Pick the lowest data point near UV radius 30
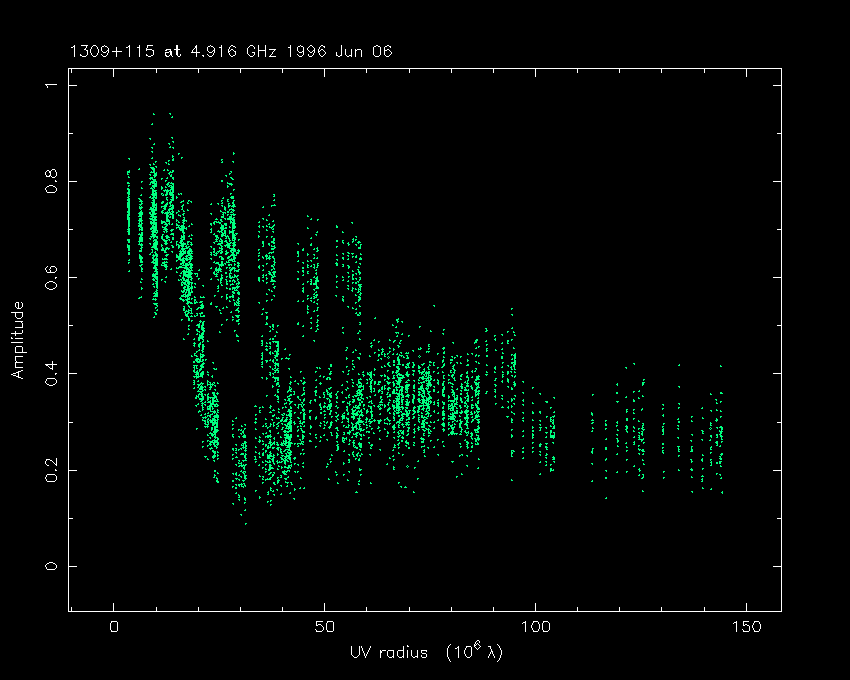Image resolution: width=850 pixels, height=680 pixels. point(245,523)
